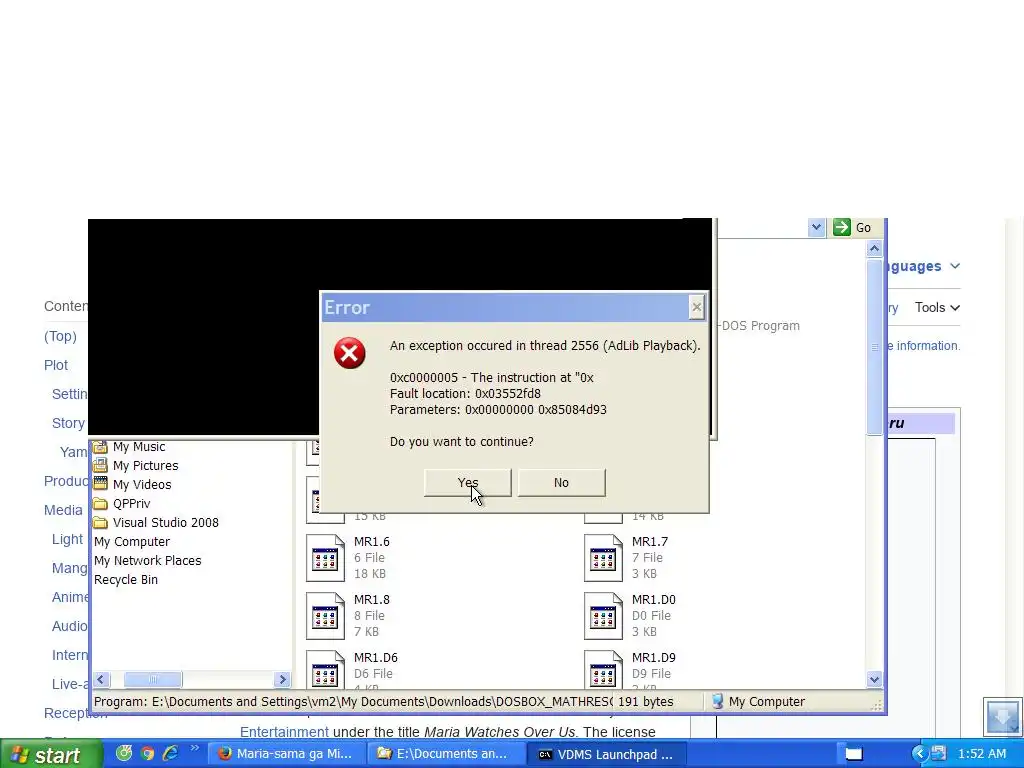Image resolution: width=1024 pixels, height=768 pixels.
Task: Click the red error icon in the dialog
Action: click(x=350, y=353)
